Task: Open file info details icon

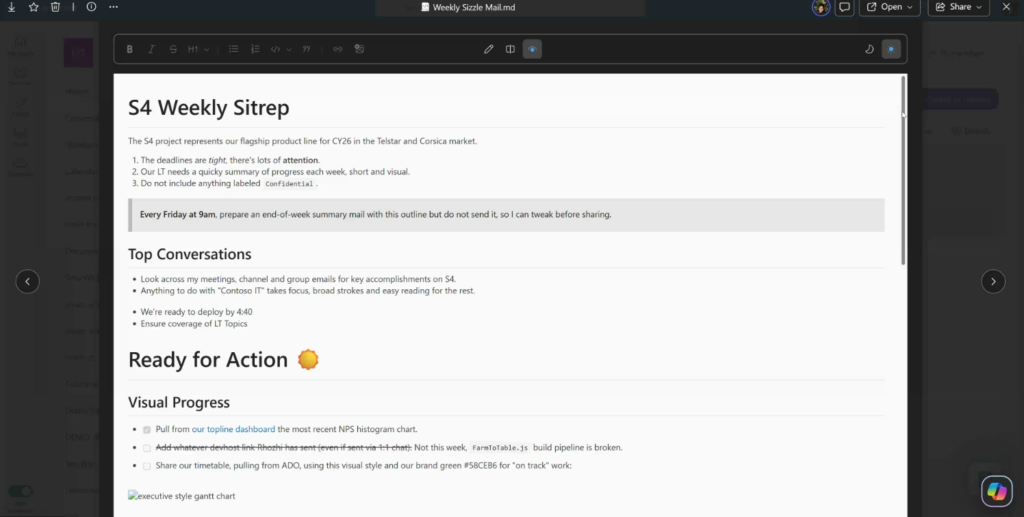Action: coord(91,7)
